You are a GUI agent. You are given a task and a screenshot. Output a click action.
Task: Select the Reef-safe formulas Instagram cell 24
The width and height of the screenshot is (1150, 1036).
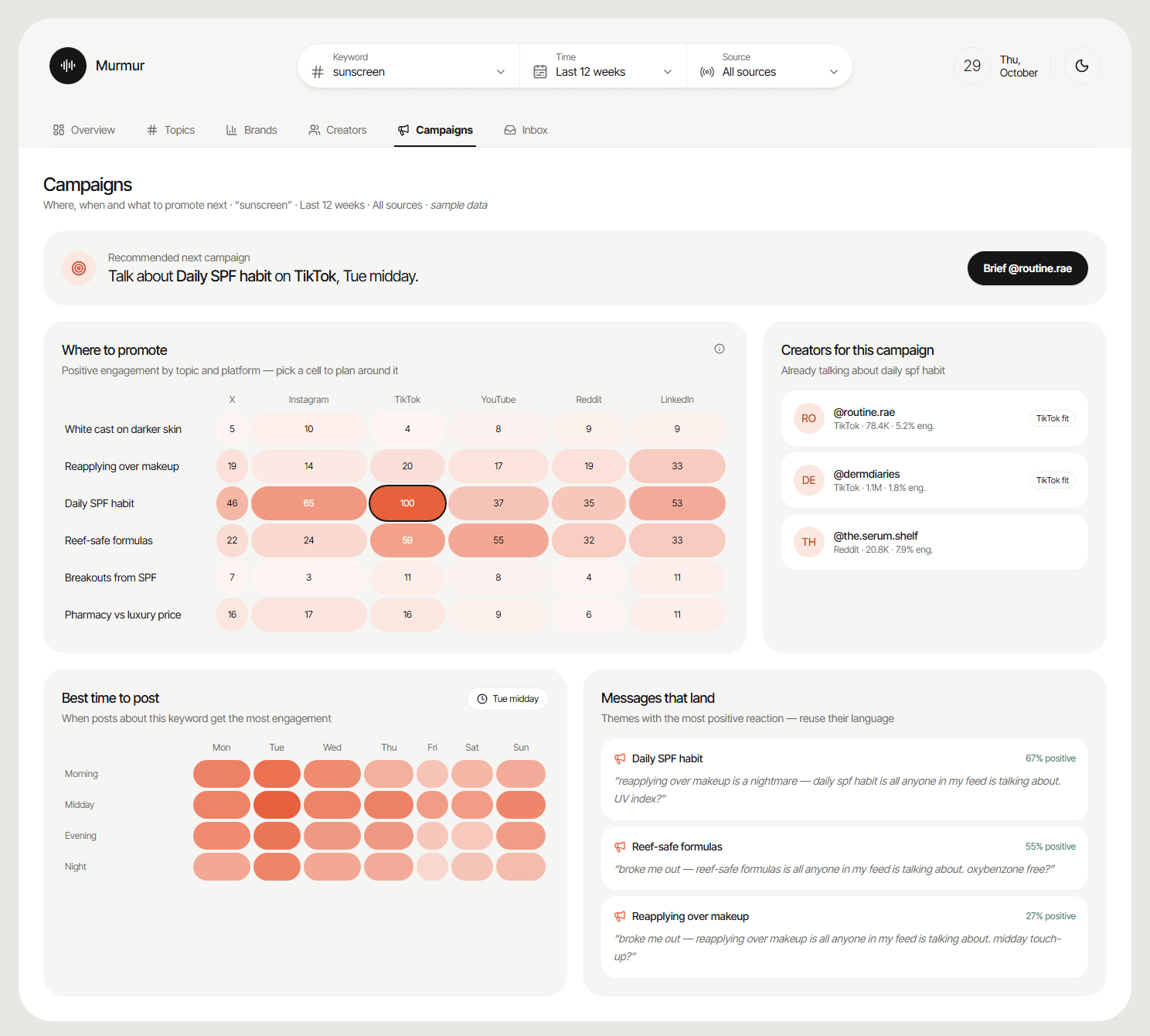coord(309,540)
